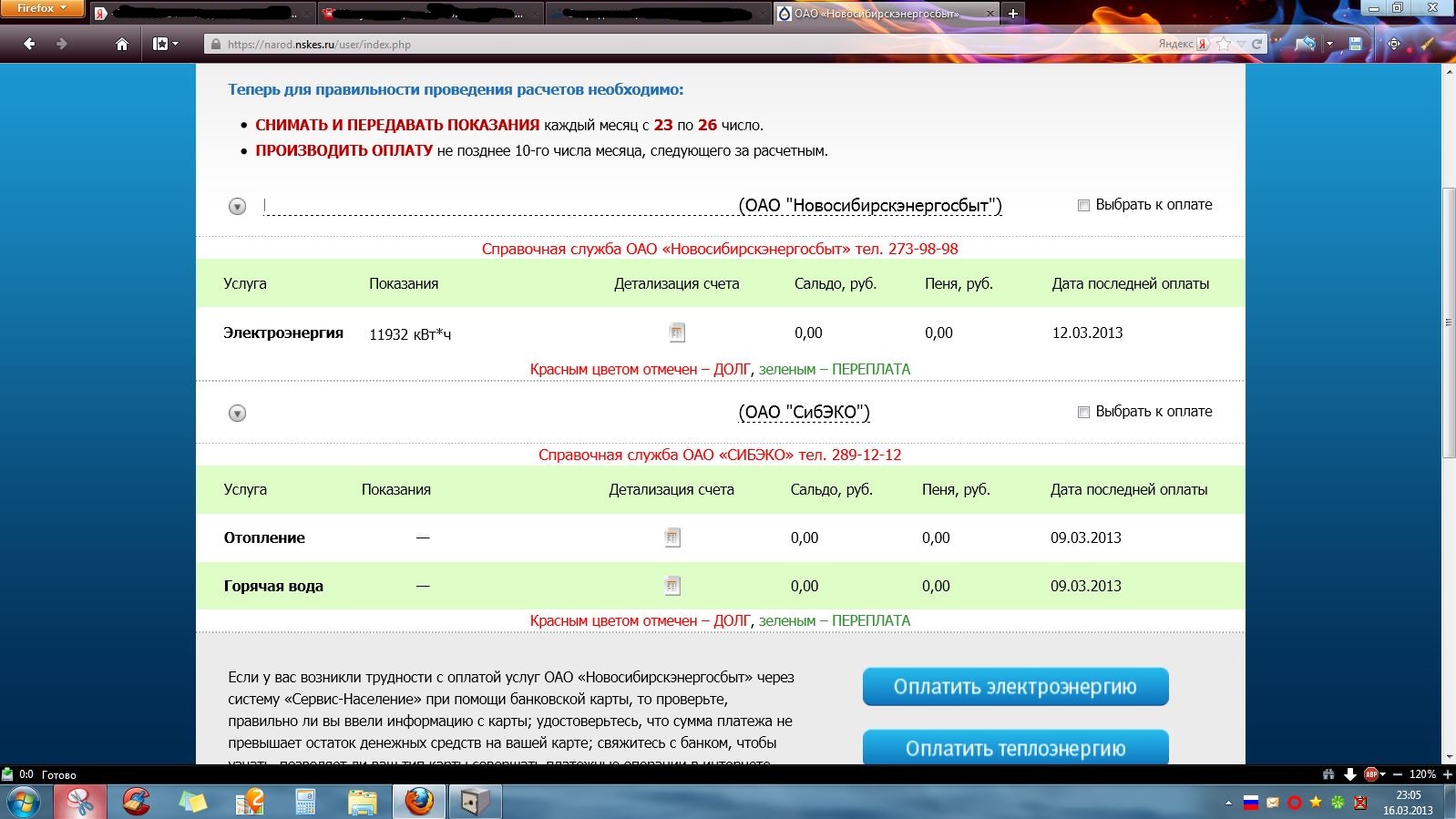
Task: Click the 12.03.2013 last payment date
Action: click(x=1087, y=333)
